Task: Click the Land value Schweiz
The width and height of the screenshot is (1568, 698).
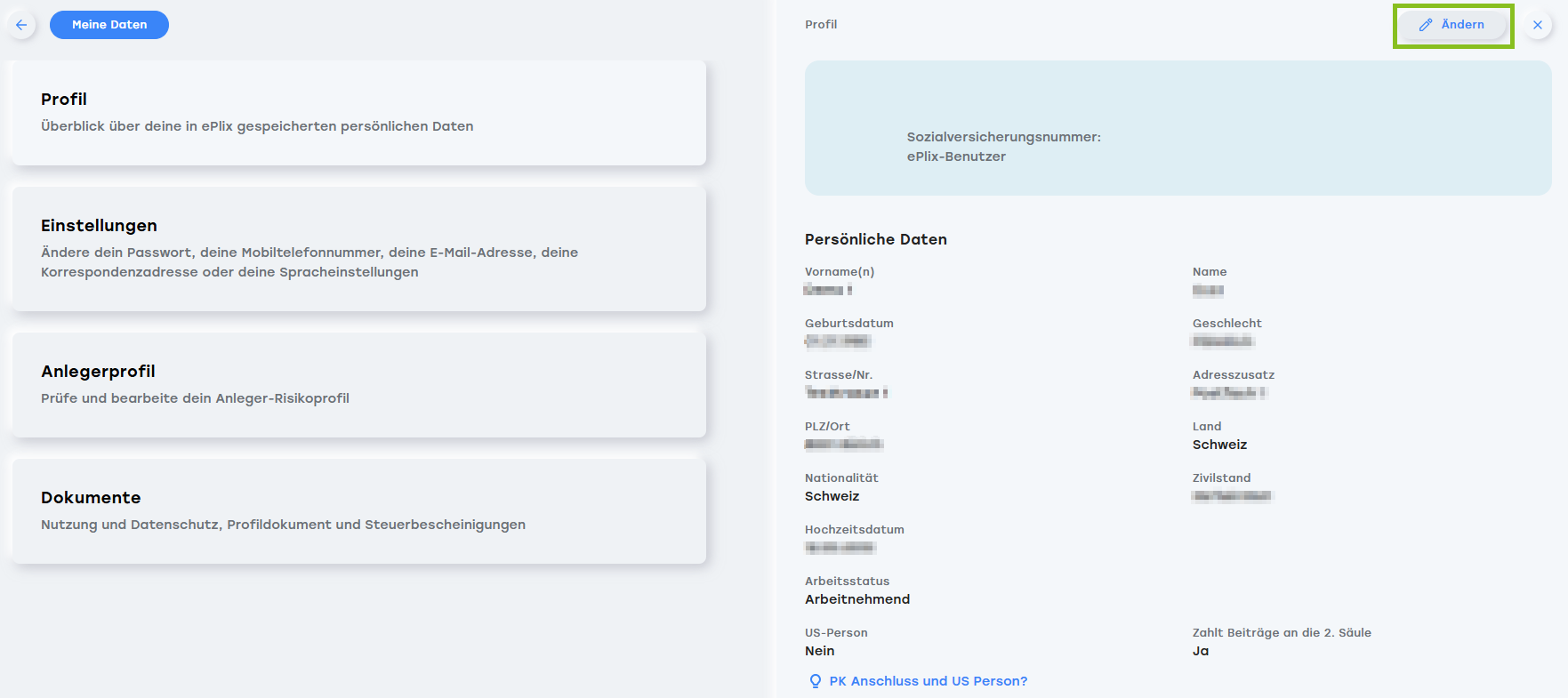Action: tap(1219, 445)
